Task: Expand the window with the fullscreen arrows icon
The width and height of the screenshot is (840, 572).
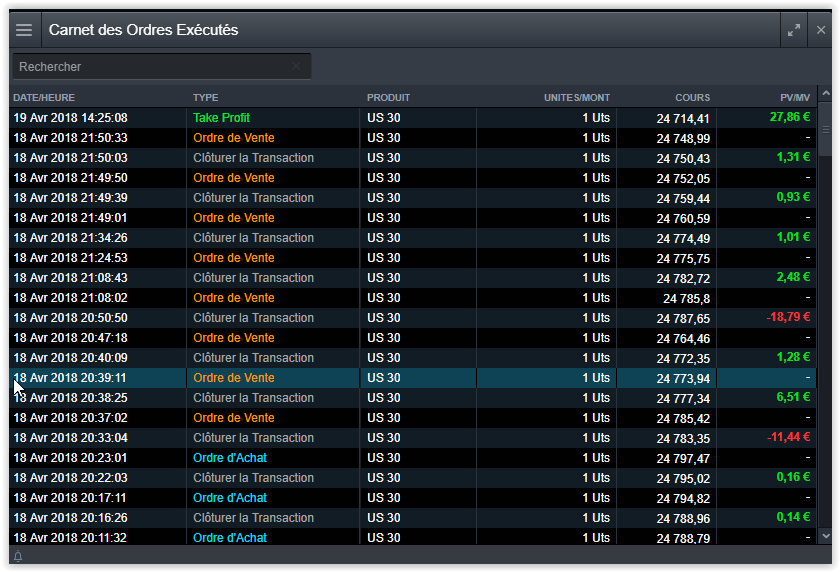Action: point(794,30)
